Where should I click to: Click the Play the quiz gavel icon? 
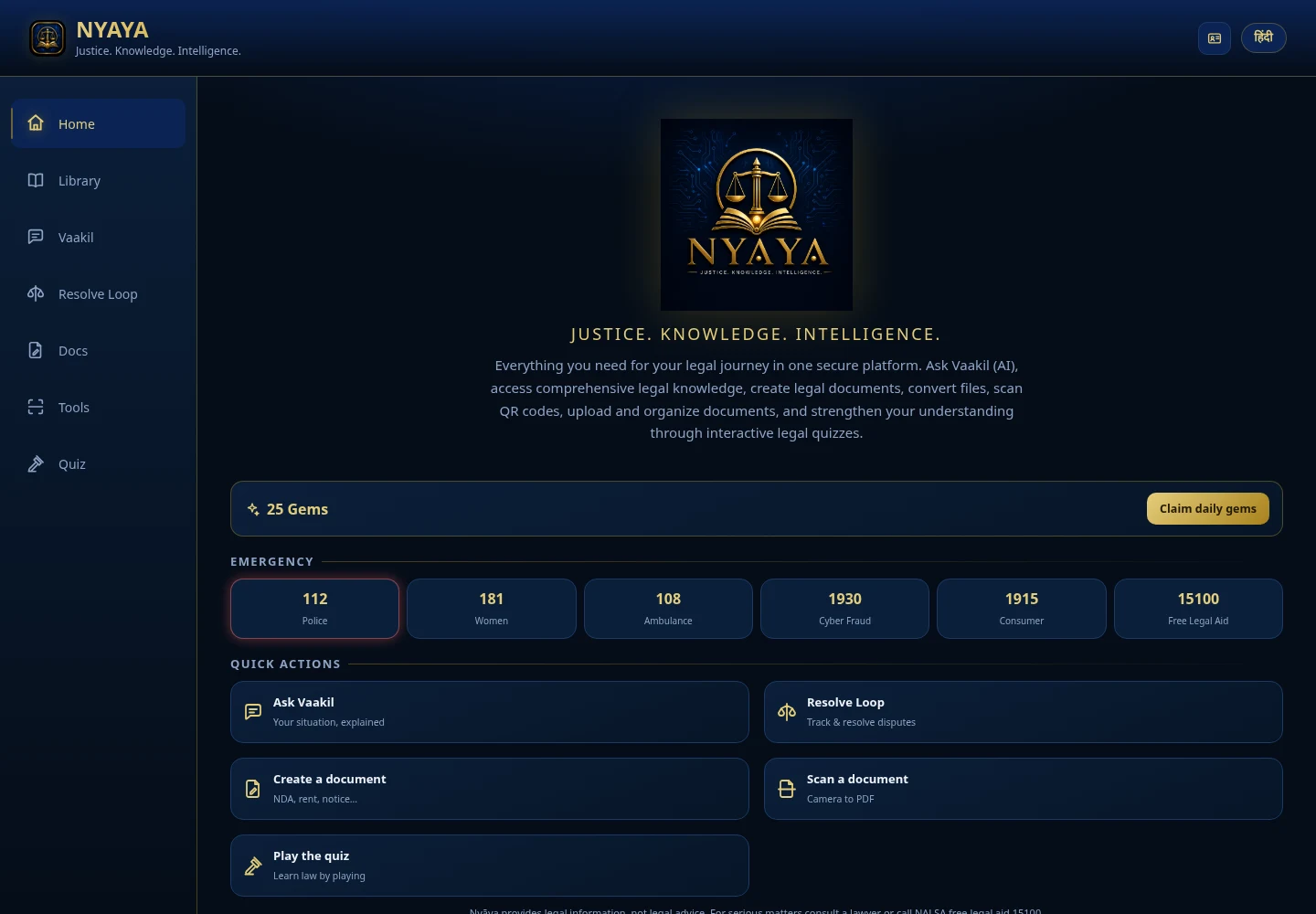coord(253,866)
